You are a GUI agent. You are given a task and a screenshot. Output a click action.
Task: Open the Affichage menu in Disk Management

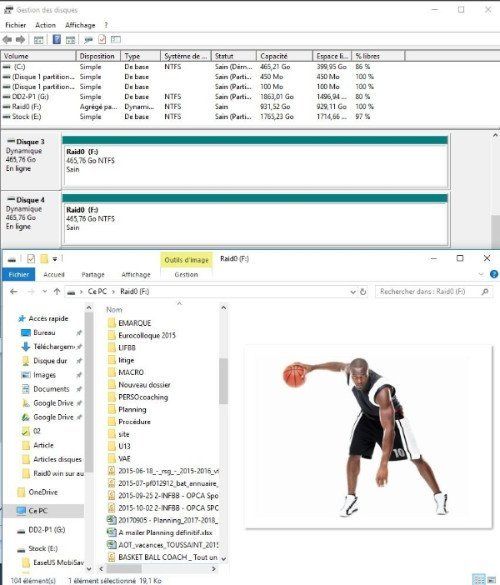tap(80, 25)
